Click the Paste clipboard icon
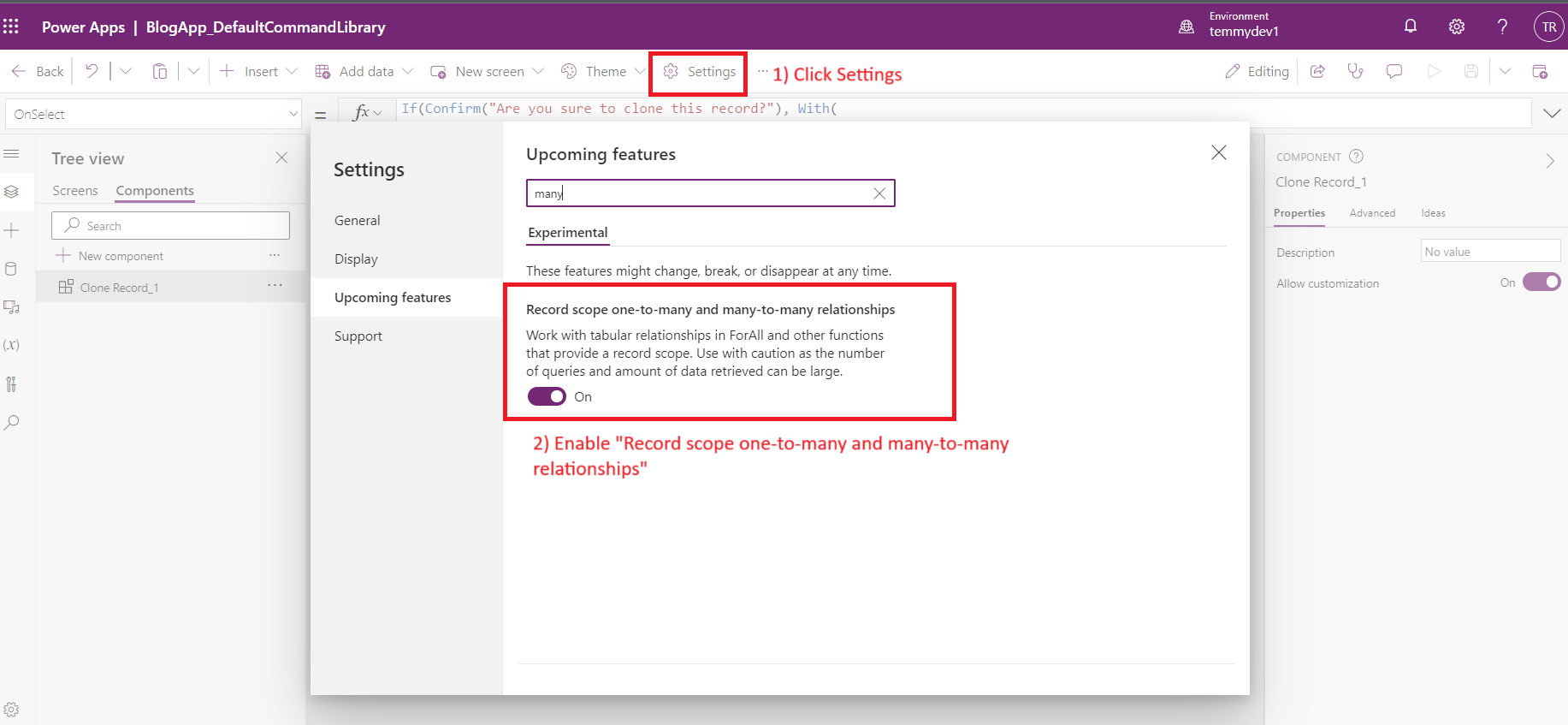 pyautogui.click(x=160, y=71)
